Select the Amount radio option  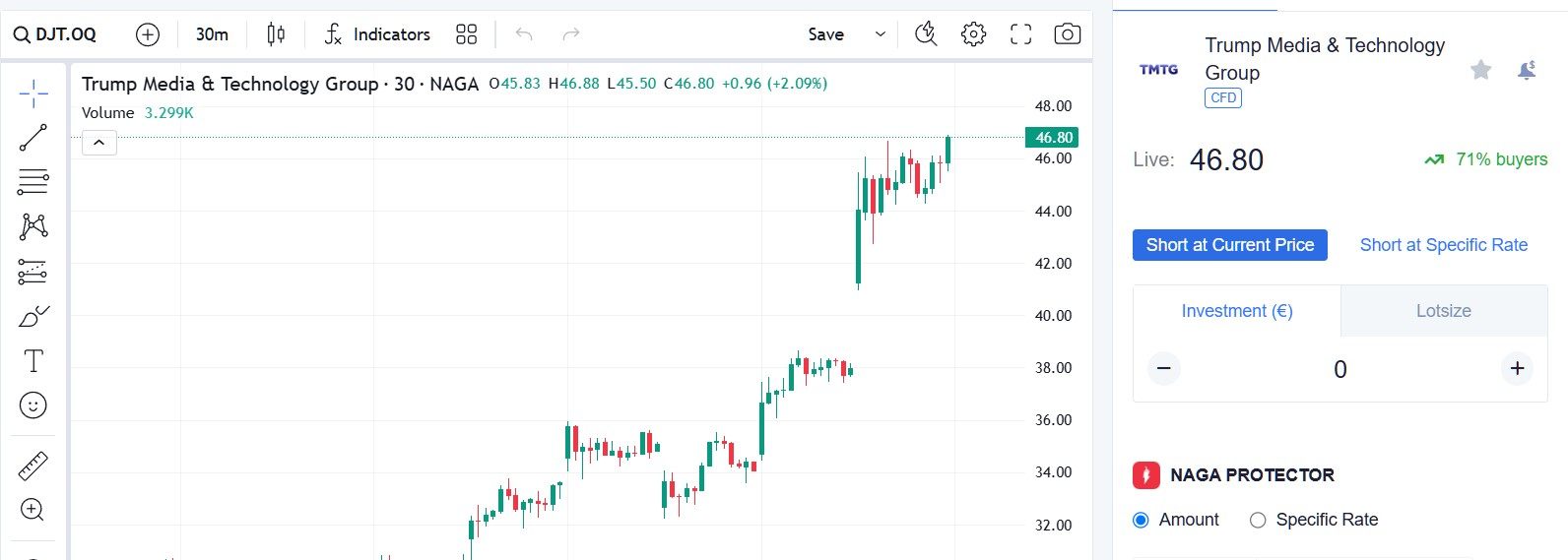pos(1141,520)
